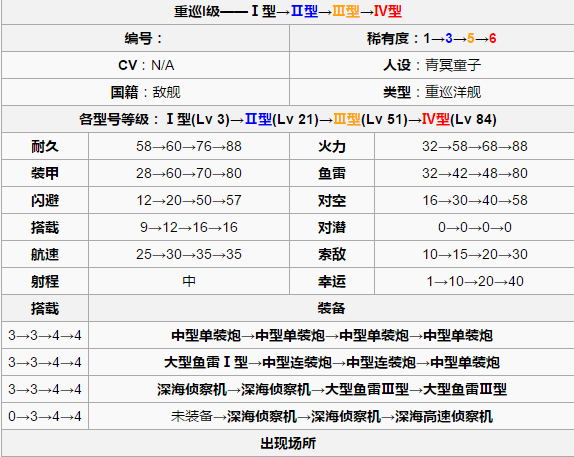This screenshot has height=457, width=574.
Task: Click the 0→3→4→4 capacity cell
Action: pyautogui.click(x=45, y=417)
